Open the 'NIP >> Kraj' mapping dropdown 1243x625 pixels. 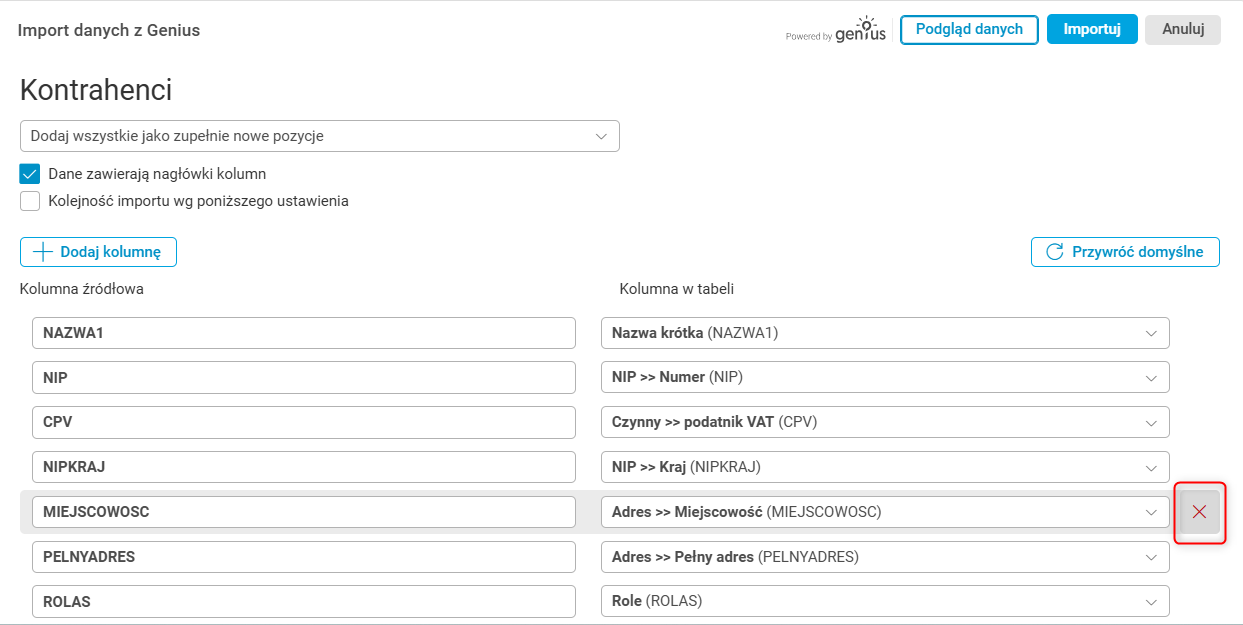[884, 467]
